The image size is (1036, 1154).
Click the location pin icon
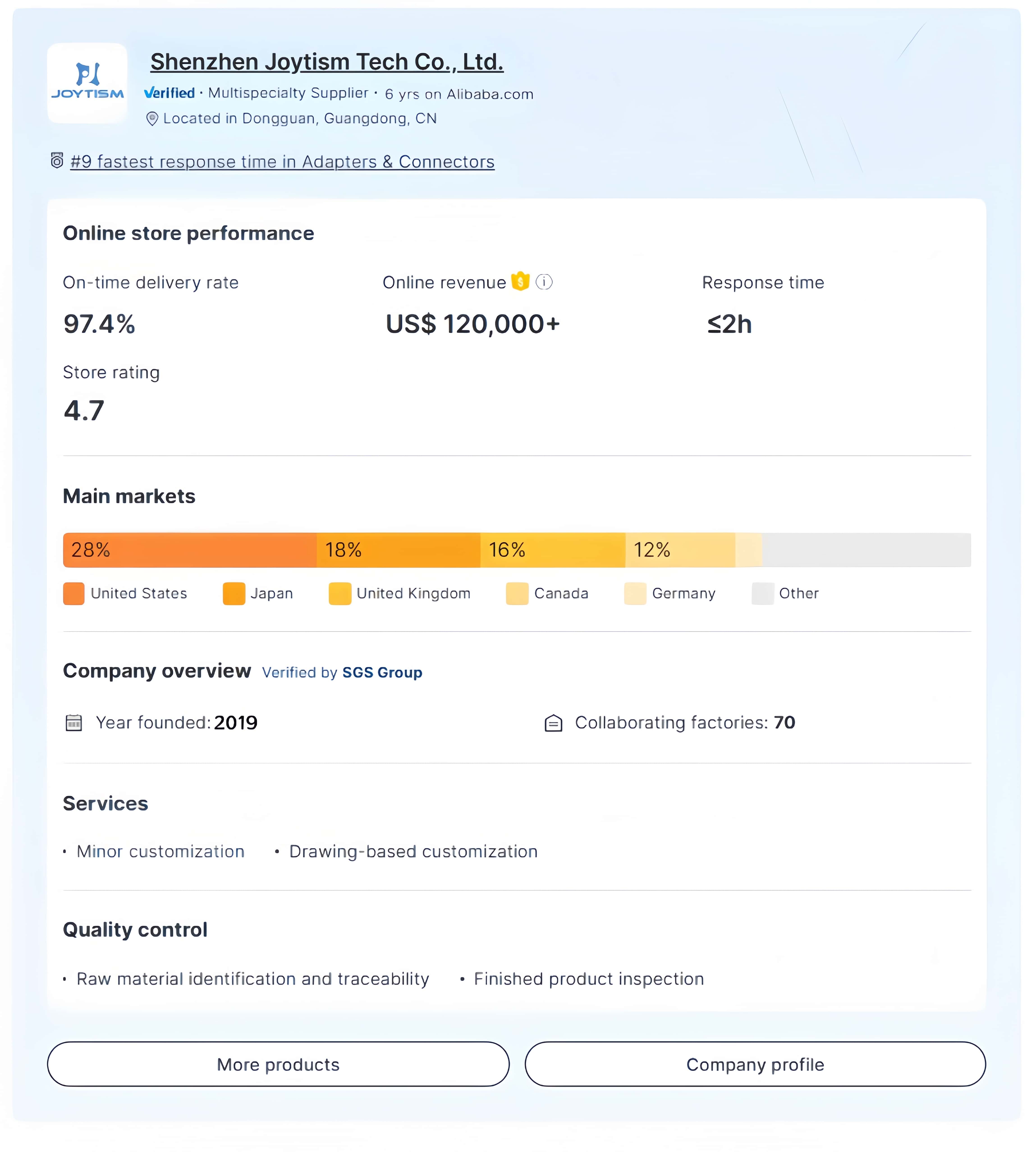152,118
